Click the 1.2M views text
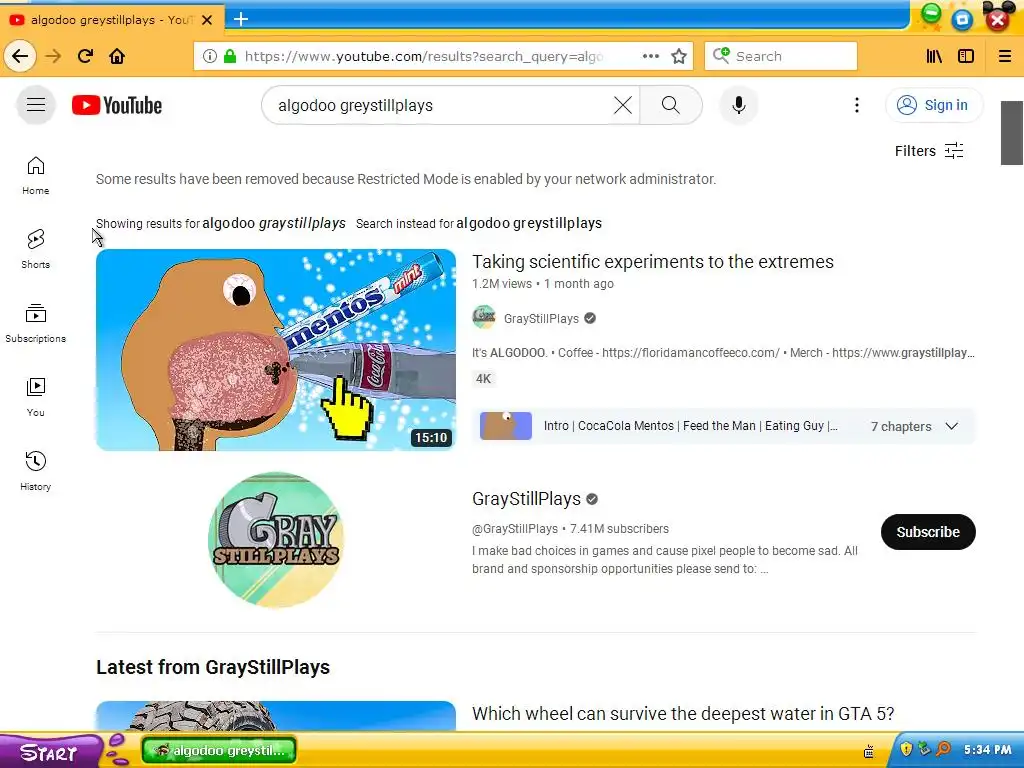 pos(502,284)
